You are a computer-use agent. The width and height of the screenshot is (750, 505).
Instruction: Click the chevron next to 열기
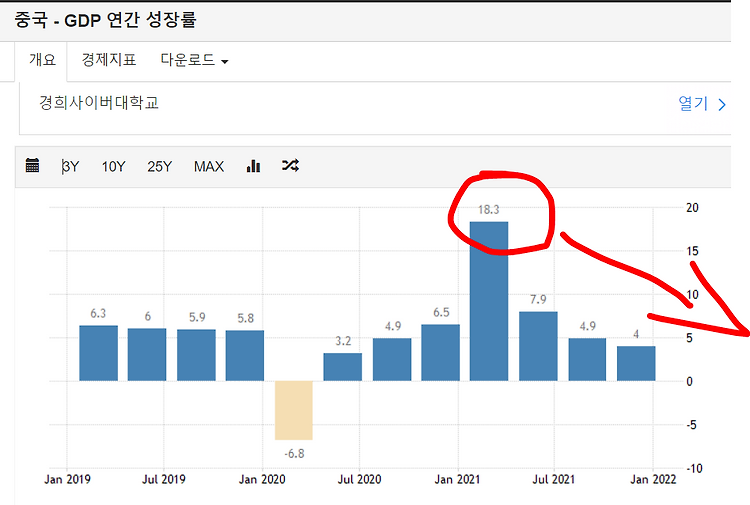(x=722, y=105)
